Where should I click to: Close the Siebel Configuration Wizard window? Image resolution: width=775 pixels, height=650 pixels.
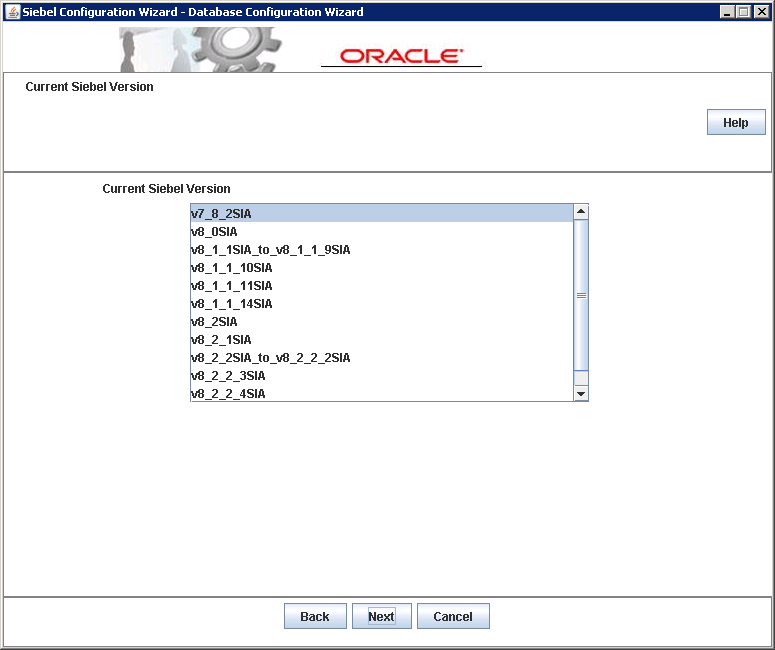(x=762, y=12)
